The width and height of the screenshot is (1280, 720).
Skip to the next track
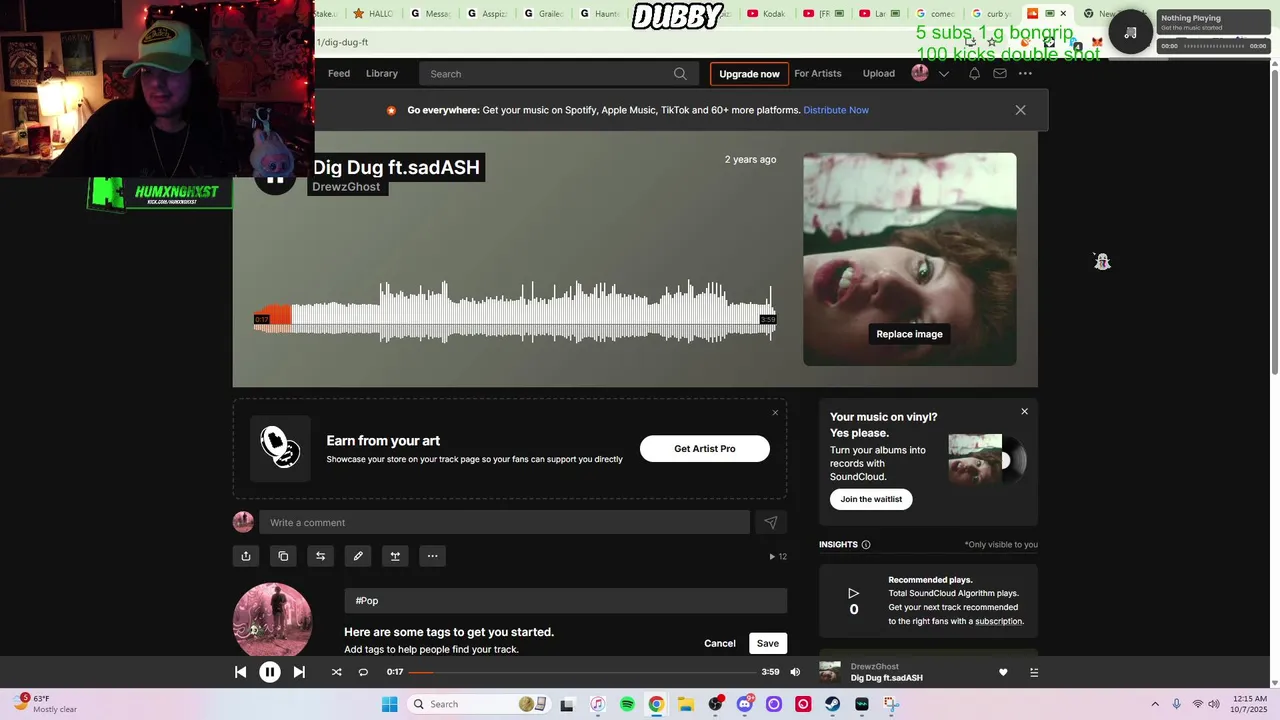coord(299,672)
